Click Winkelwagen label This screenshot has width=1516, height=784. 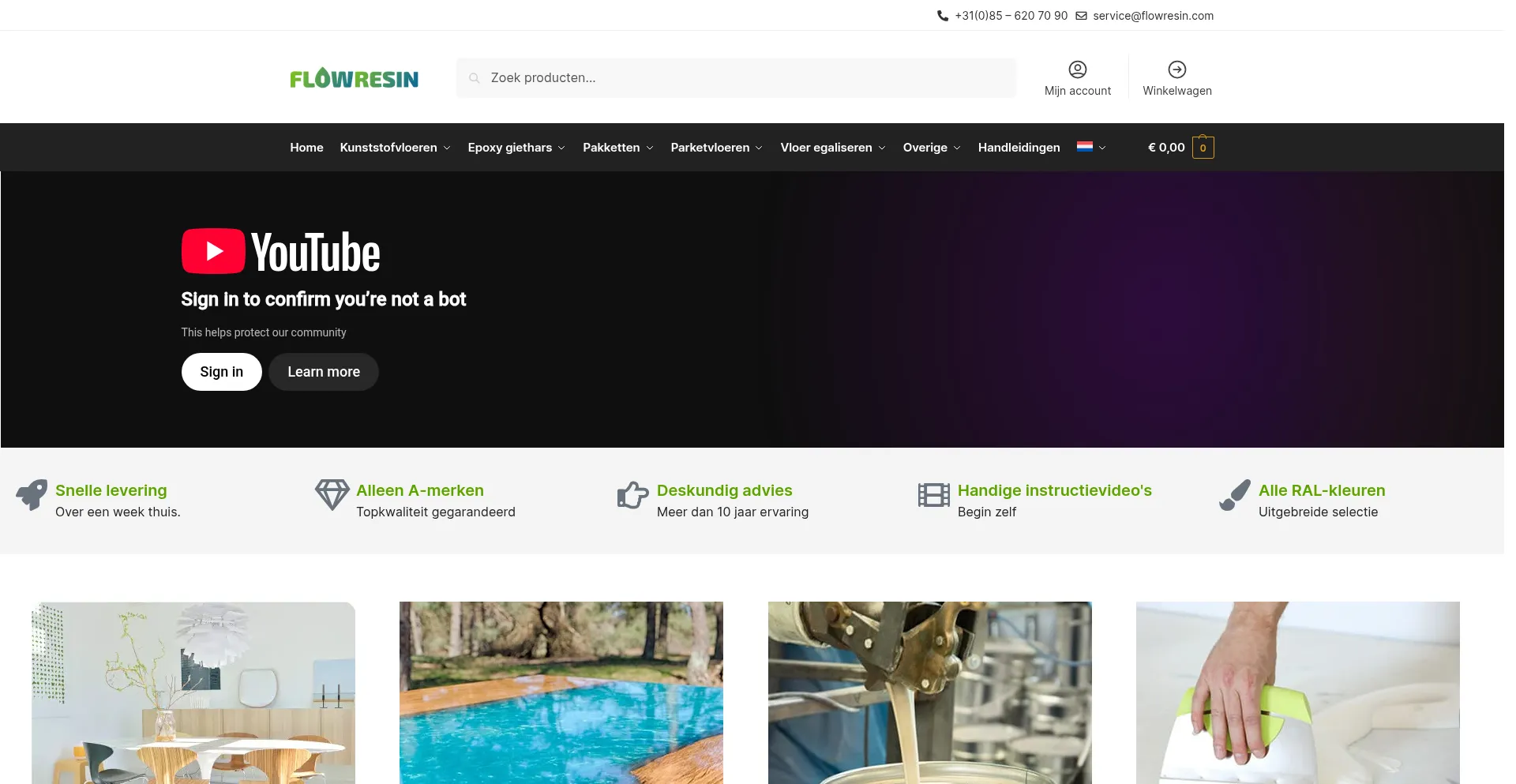tap(1177, 91)
